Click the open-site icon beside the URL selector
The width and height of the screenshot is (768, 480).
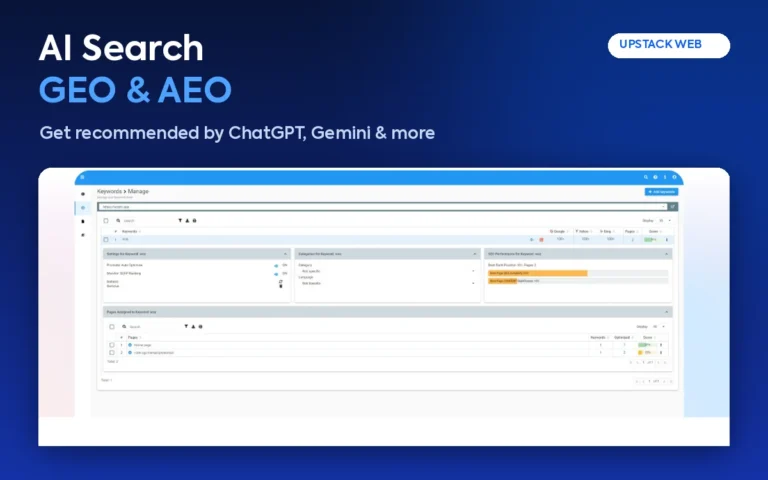(x=673, y=207)
